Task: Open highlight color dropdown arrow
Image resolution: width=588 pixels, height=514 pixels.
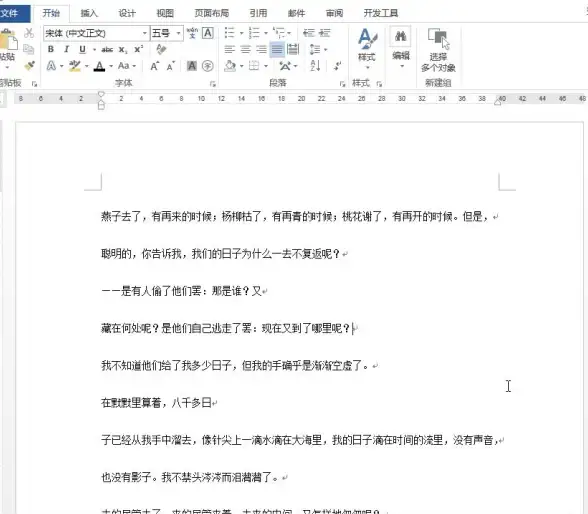Action: click(87, 66)
